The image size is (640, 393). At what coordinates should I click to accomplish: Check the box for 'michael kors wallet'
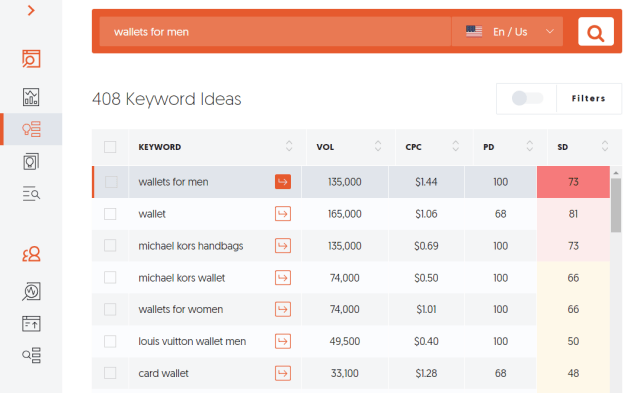click(110, 278)
